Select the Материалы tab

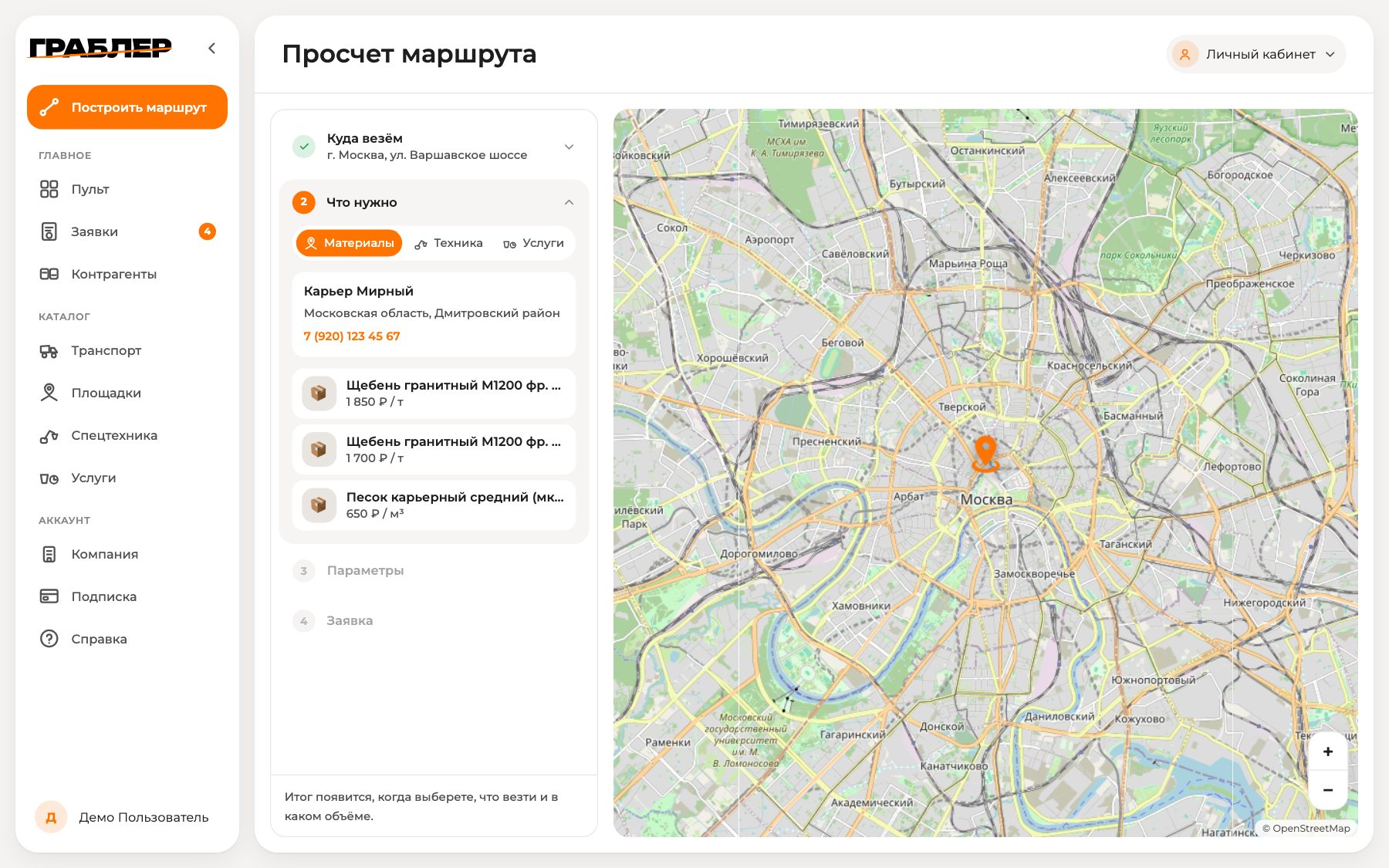(x=349, y=243)
